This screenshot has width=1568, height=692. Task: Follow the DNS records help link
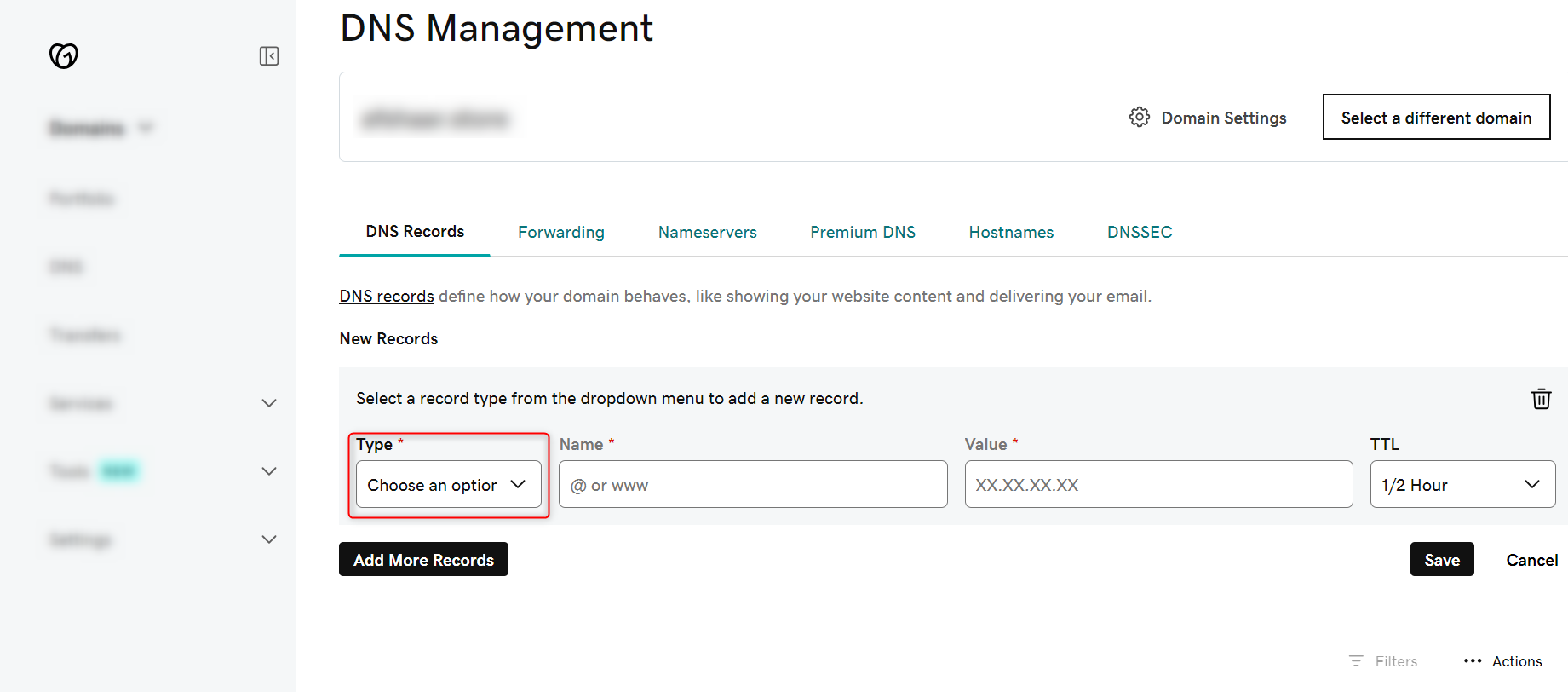point(387,296)
